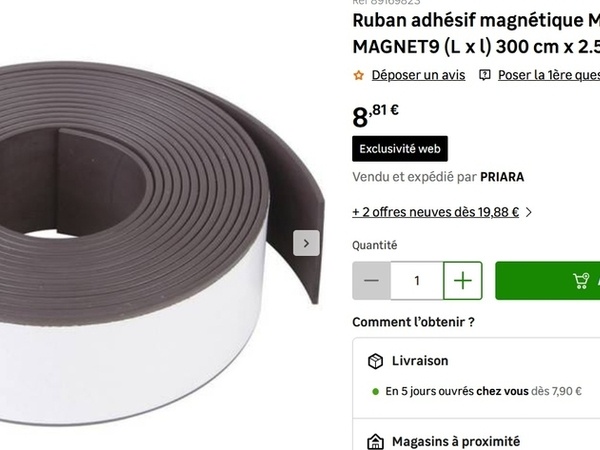
Task: Click the Exclusivité web badge
Action: click(x=400, y=148)
